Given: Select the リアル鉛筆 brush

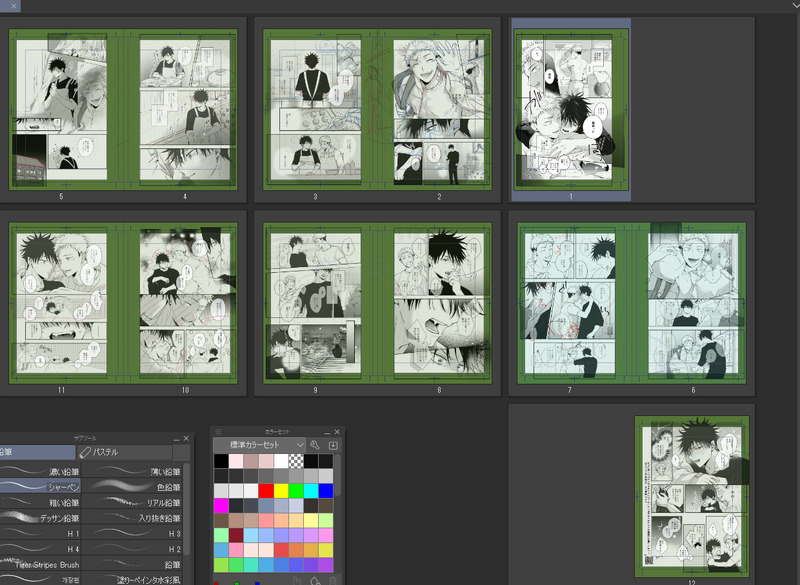Looking at the screenshot, I should [132, 502].
